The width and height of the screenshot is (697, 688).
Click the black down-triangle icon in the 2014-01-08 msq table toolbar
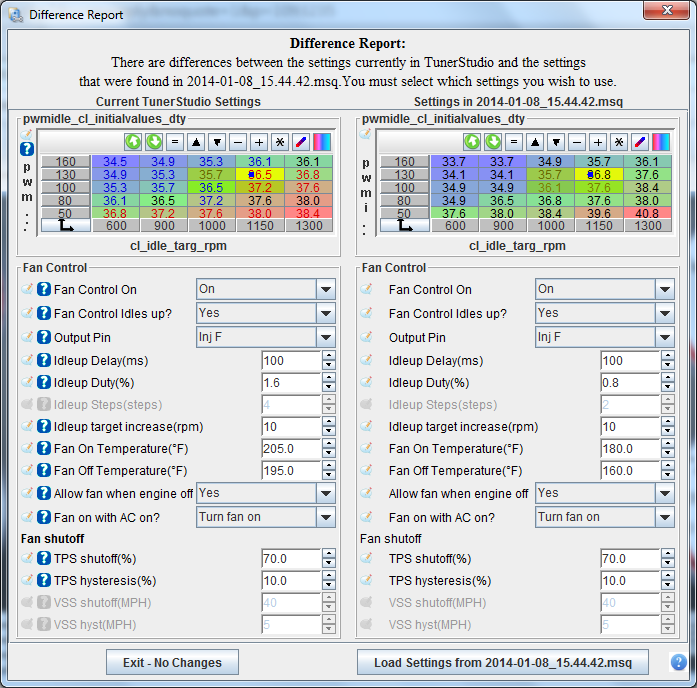coord(556,142)
